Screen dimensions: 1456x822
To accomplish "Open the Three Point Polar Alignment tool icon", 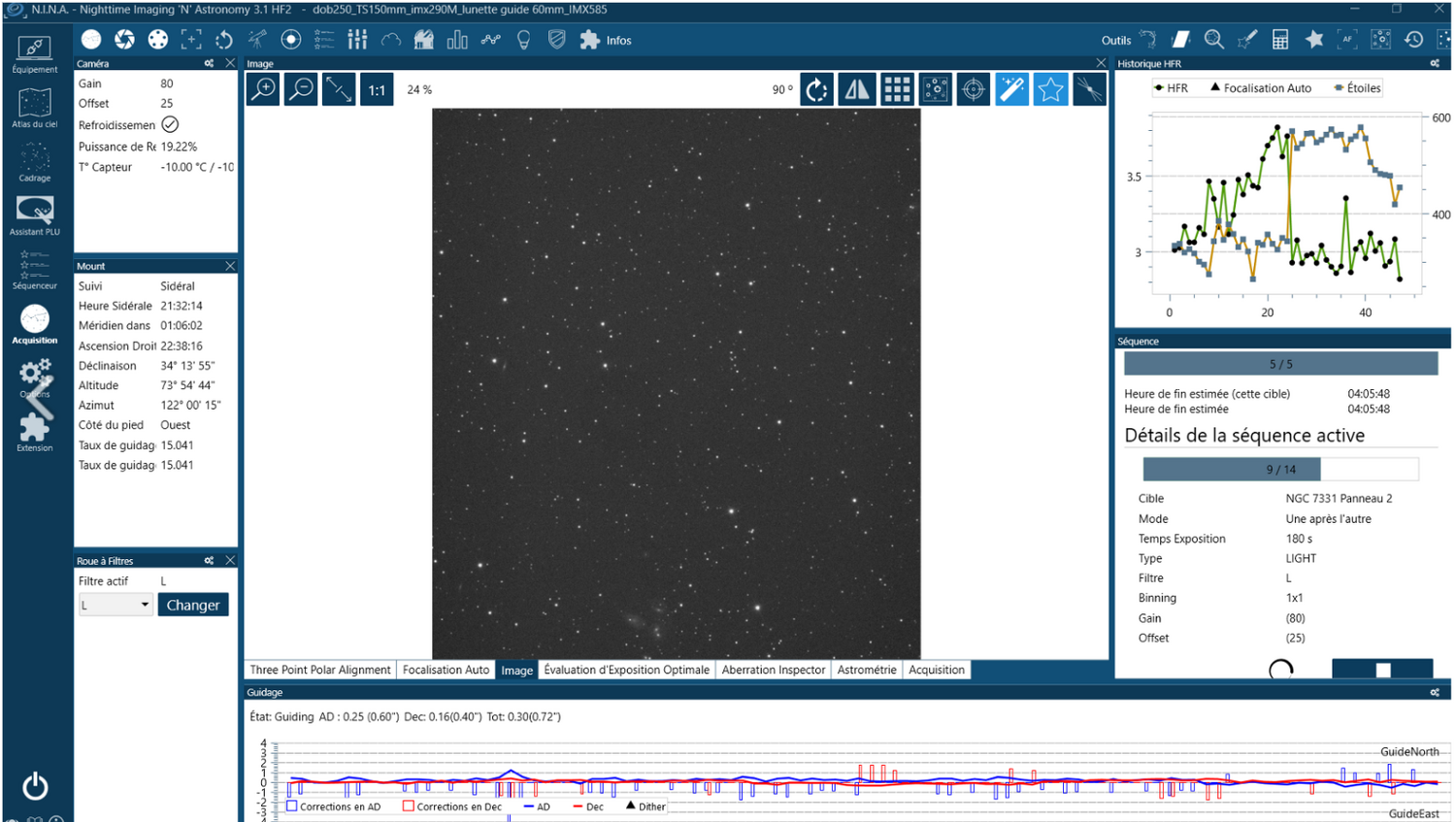I will pyautogui.click(x=1147, y=40).
